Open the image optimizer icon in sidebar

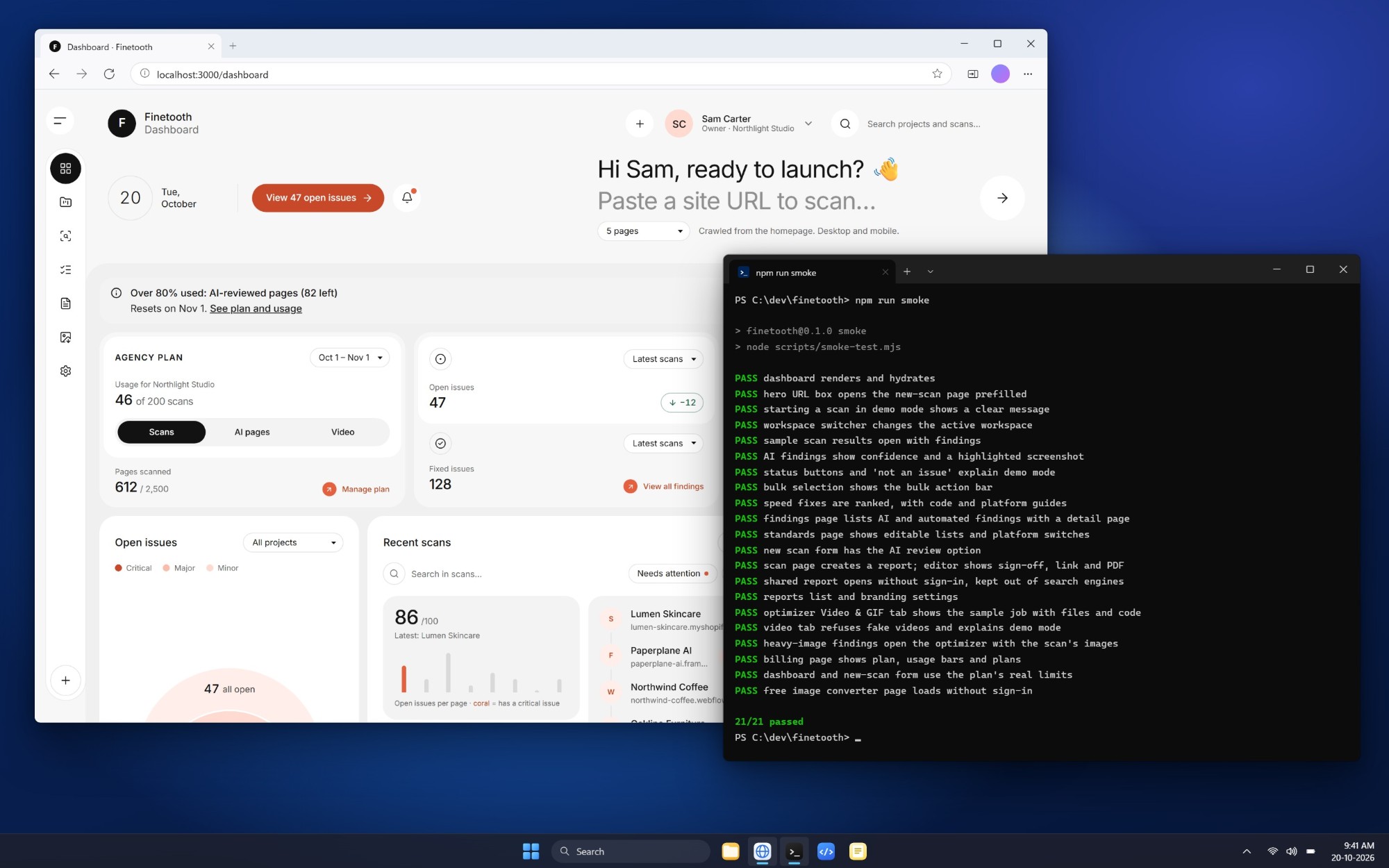pos(65,337)
